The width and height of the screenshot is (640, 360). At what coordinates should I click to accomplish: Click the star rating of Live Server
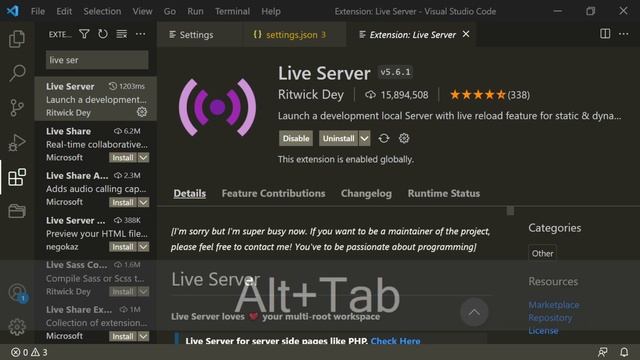[478, 95]
